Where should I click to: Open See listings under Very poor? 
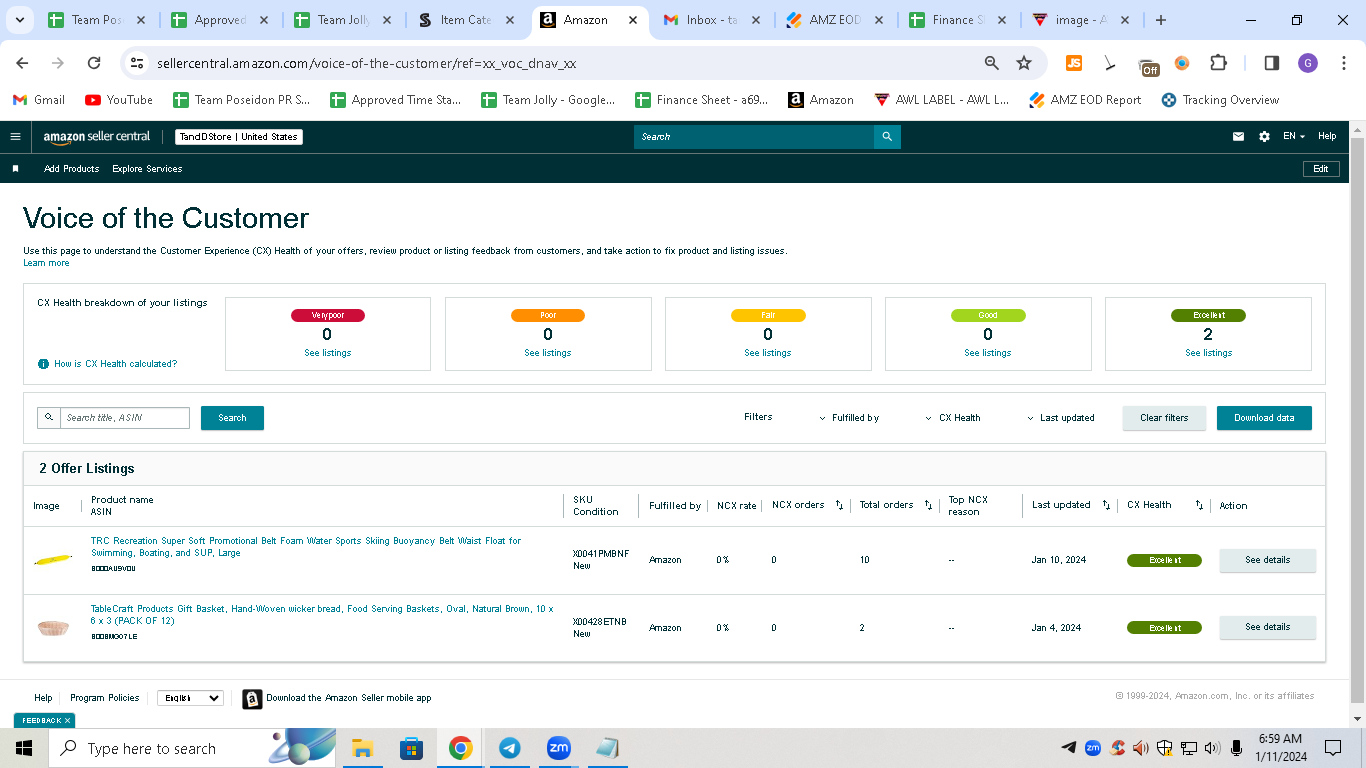tap(328, 353)
